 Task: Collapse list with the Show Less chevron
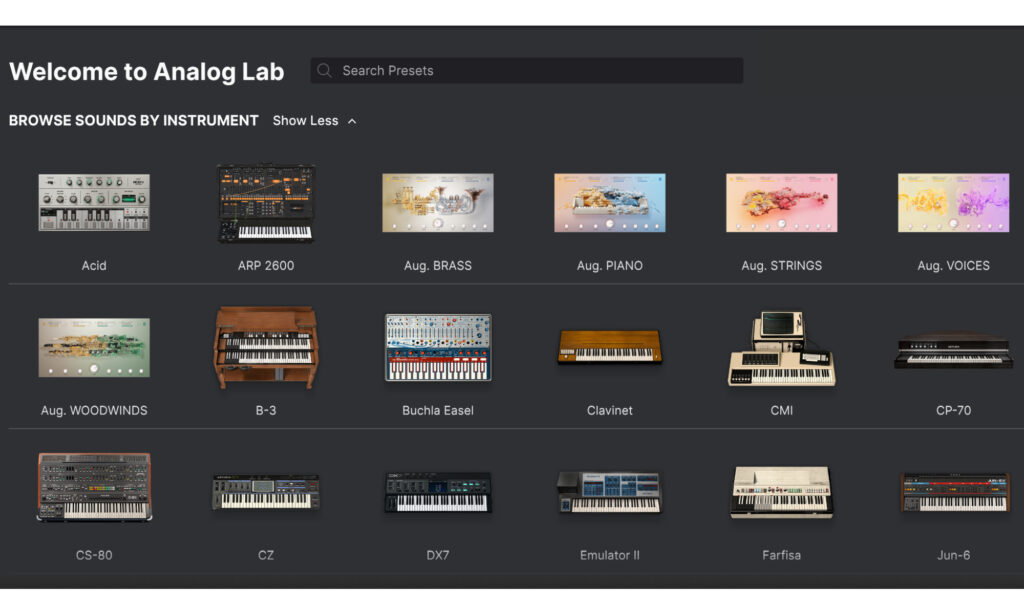pyautogui.click(x=352, y=121)
